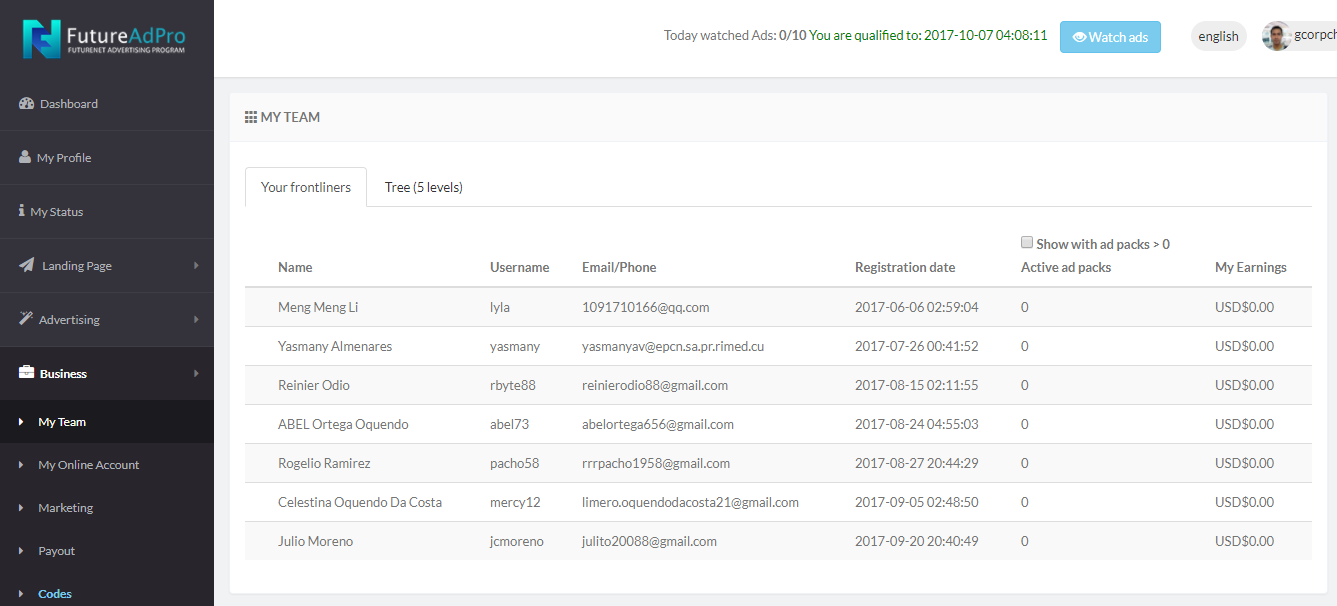Open My Online Account menu item

pyautogui.click(x=88, y=465)
